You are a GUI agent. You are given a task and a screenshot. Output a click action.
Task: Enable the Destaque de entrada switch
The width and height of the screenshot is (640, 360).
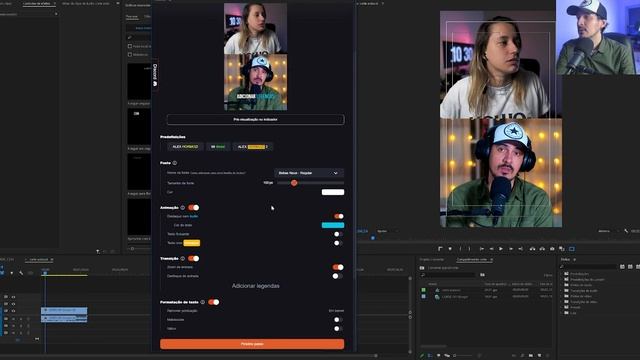(x=337, y=276)
